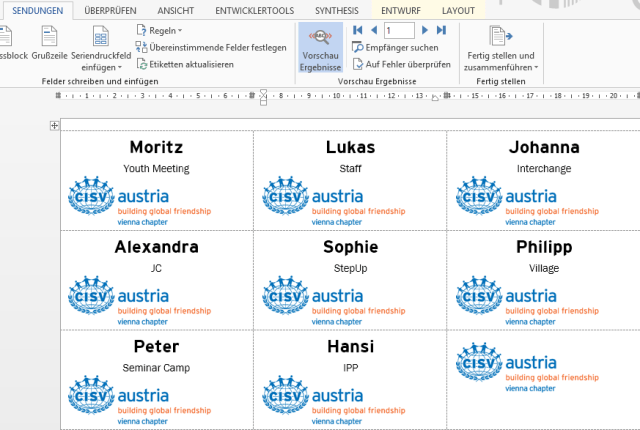Image resolution: width=640 pixels, height=430 pixels.
Task: Select the CISV logo in Johanna label
Action: click(528, 201)
